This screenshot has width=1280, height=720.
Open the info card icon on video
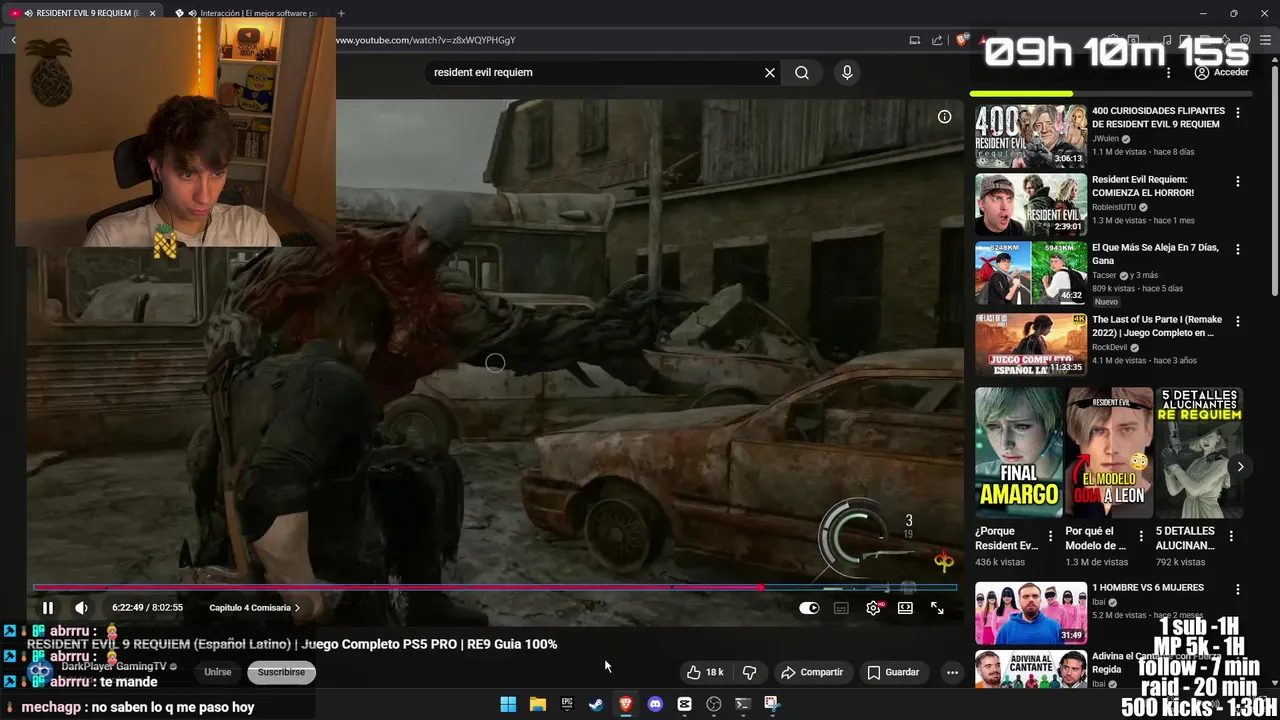tap(944, 117)
